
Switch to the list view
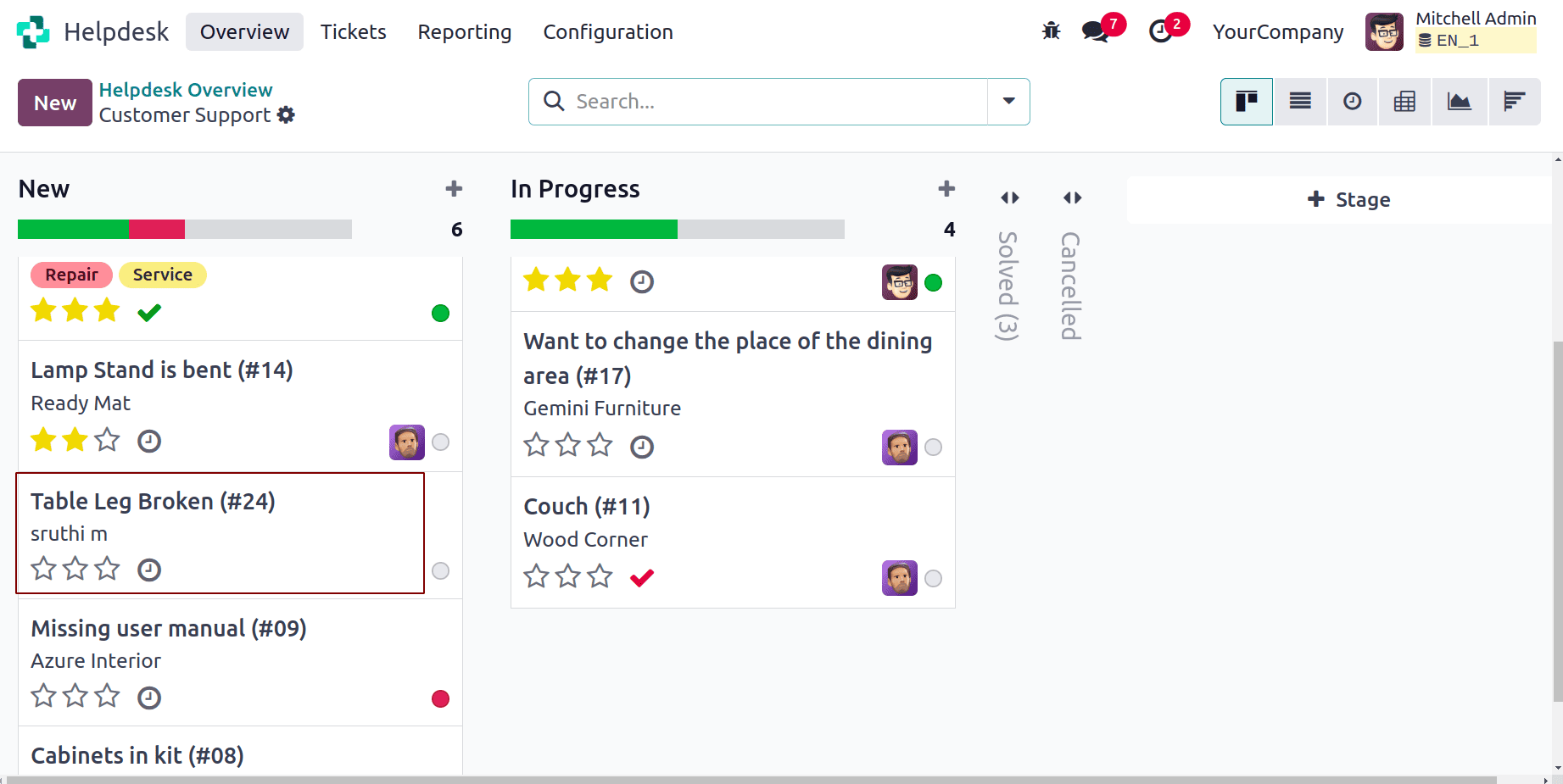click(x=1299, y=101)
